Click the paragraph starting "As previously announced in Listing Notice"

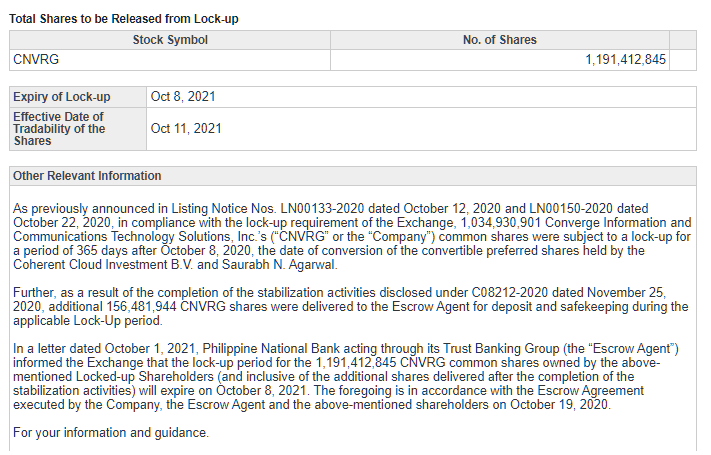click(352, 237)
